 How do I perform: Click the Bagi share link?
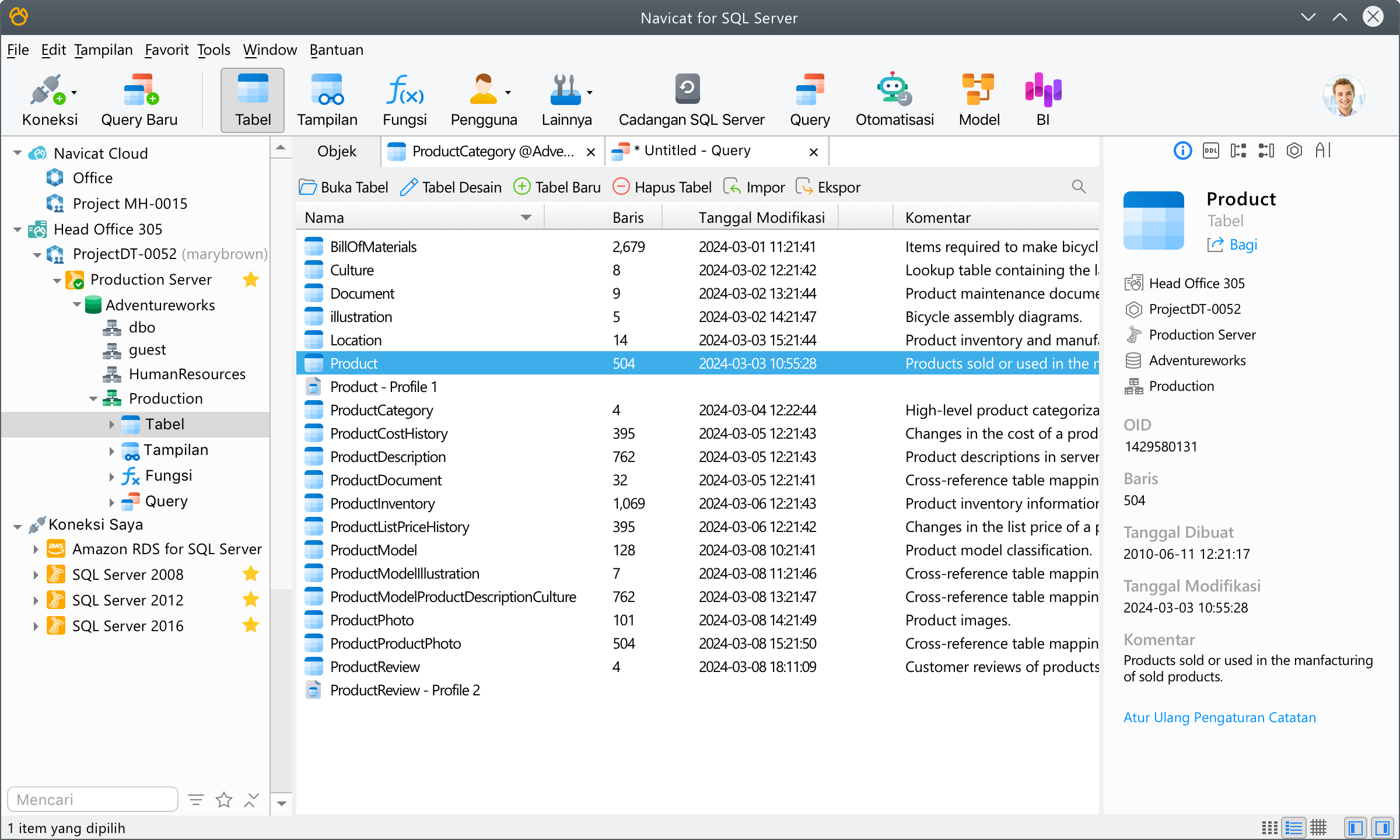click(x=1233, y=244)
